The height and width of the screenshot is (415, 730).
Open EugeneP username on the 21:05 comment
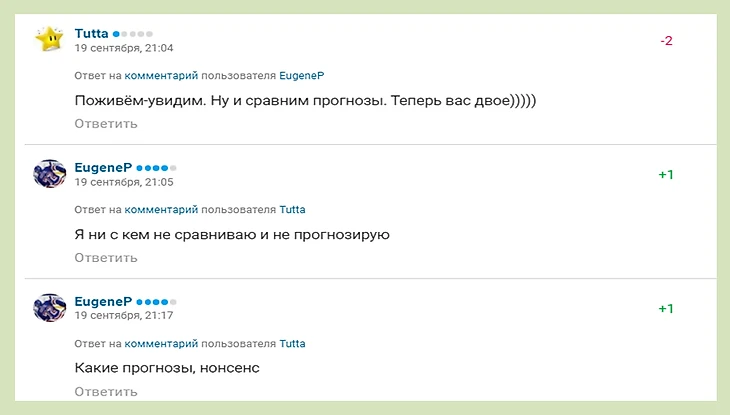click(x=103, y=168)
